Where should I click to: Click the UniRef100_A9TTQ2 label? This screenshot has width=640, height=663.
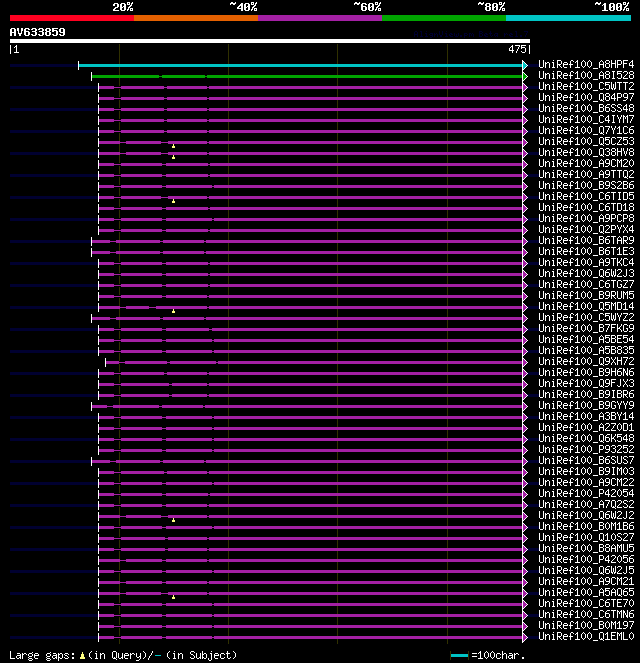(x=586, y=174)
